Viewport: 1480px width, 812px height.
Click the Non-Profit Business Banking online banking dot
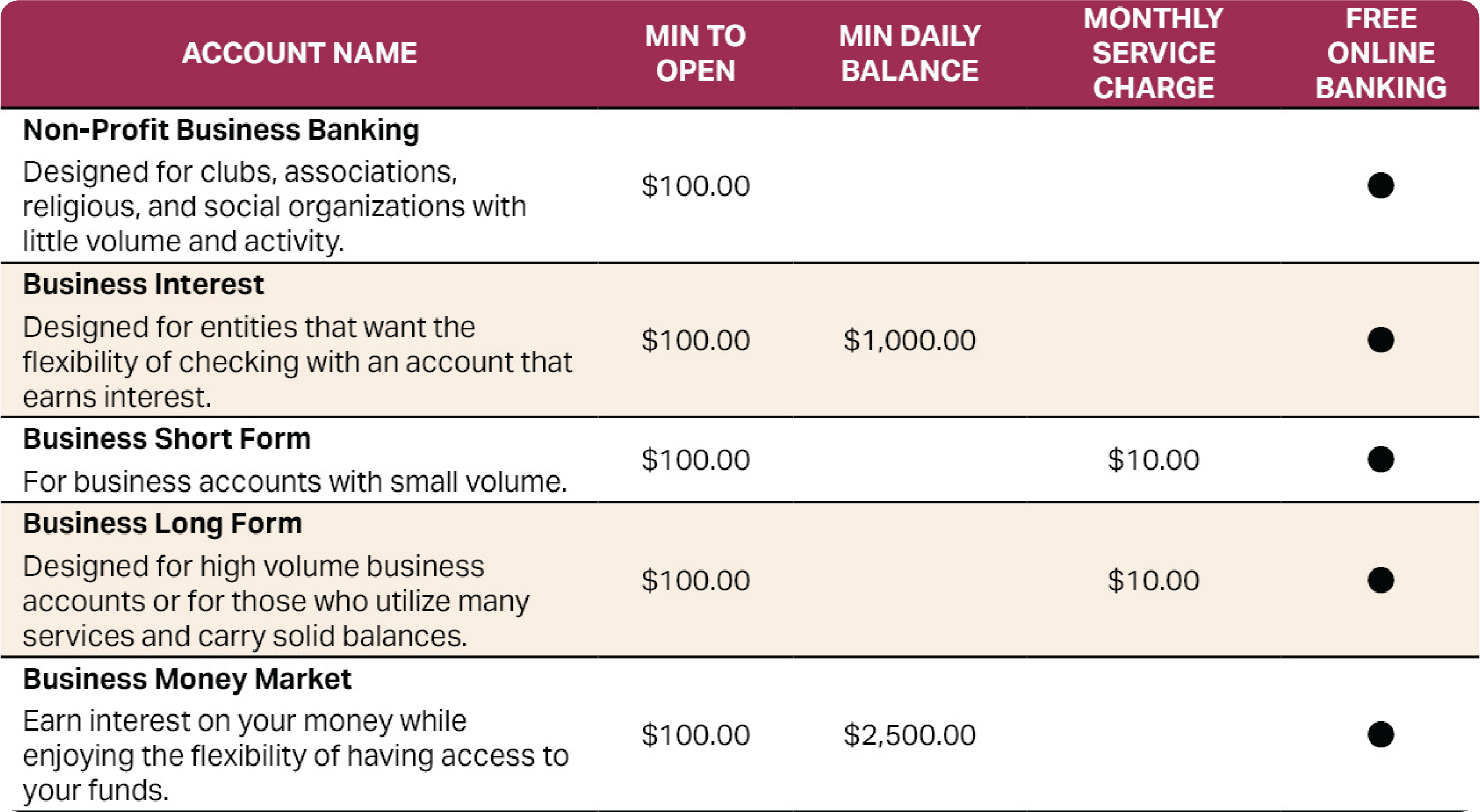tap(1380, 186)
